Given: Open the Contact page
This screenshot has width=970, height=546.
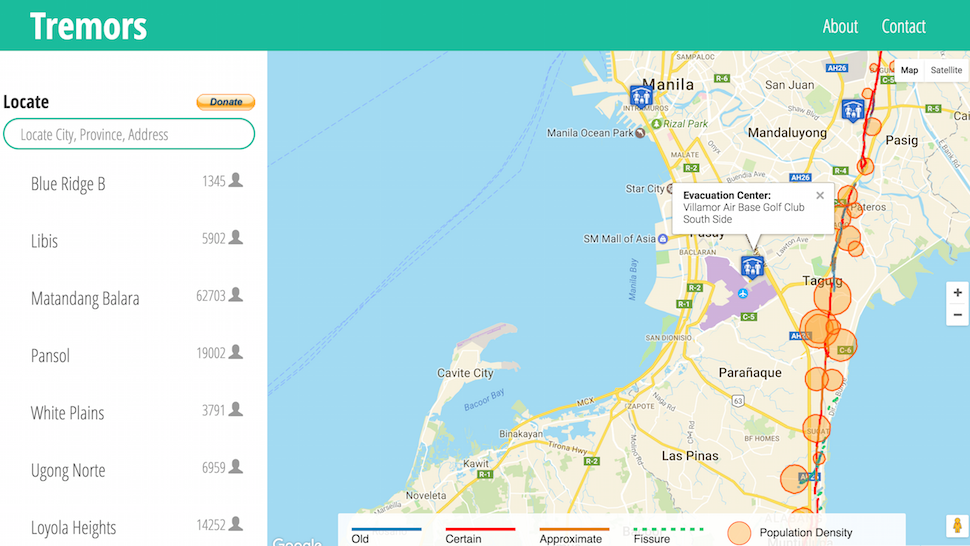Looking at the screenshot, I should tap(903, 26).
